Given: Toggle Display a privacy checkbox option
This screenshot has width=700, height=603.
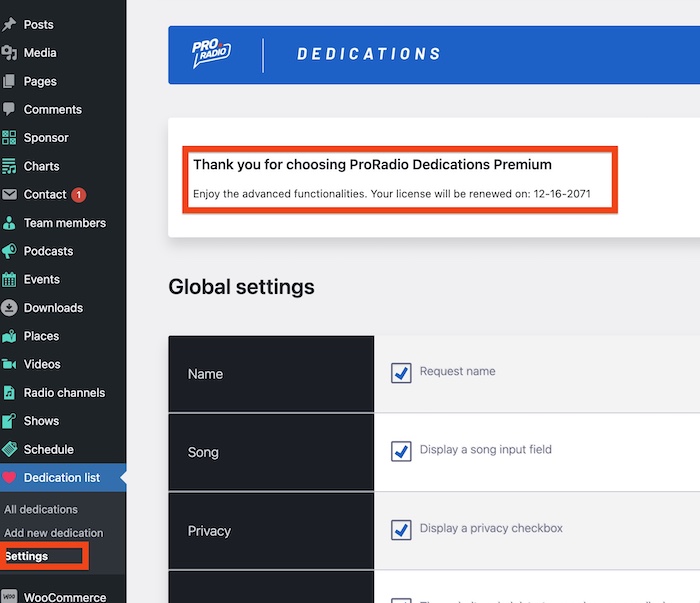Looking at the screenshot, I should [x=401, y=530].
